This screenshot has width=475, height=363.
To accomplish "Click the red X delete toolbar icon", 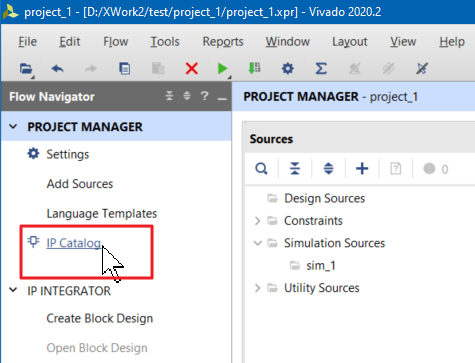I will [x=192, y=69].
